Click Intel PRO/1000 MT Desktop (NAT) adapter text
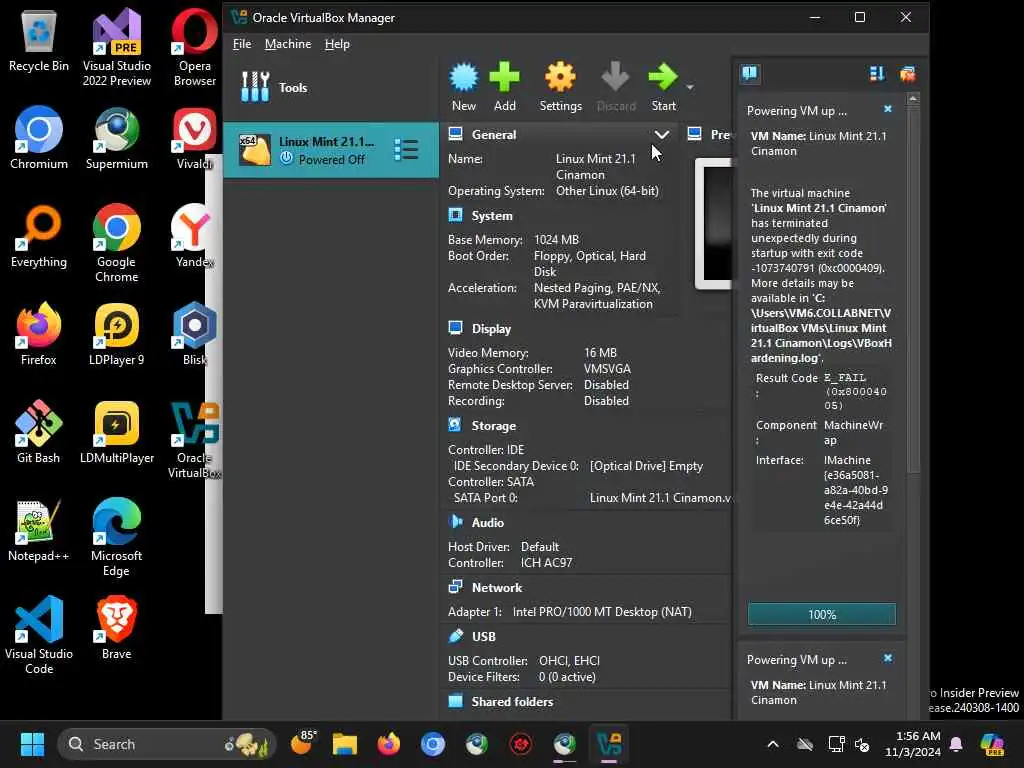This screenshot has width=1024, height=768. [601, 612]
